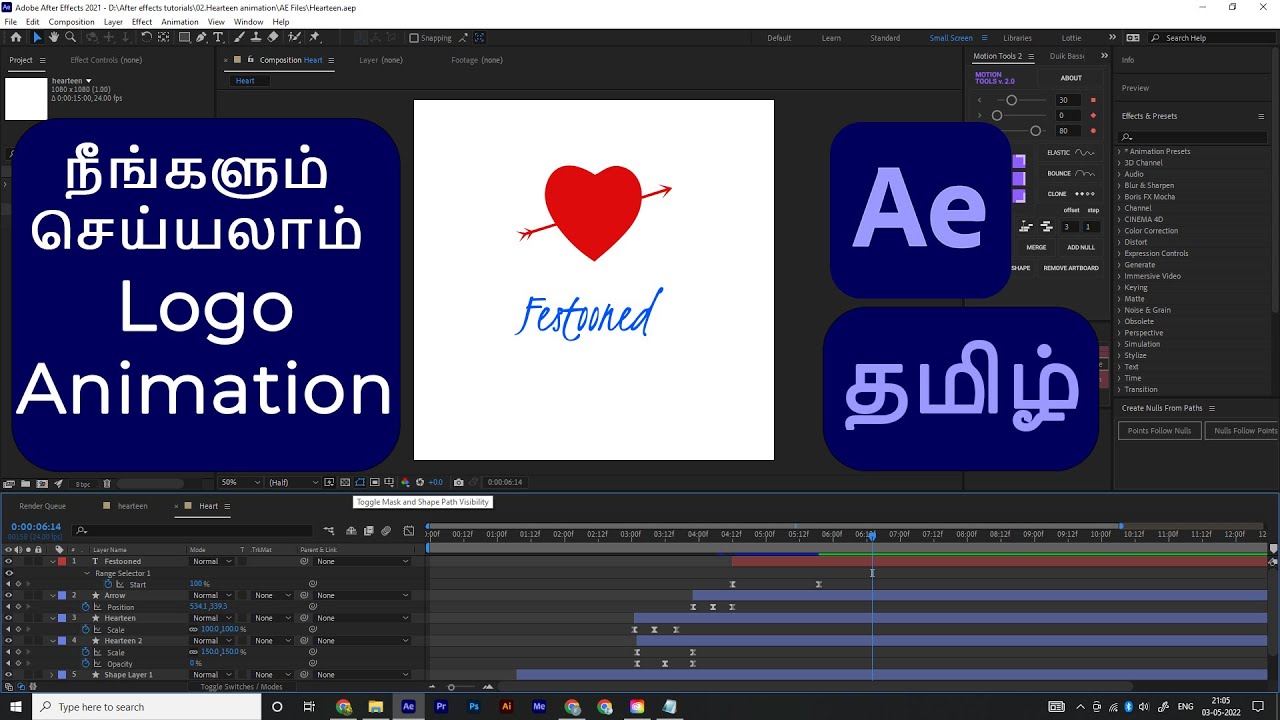Adjust the first Motion Tools slider
This screenshot has width=1280, height=720.
point(1012,100)
